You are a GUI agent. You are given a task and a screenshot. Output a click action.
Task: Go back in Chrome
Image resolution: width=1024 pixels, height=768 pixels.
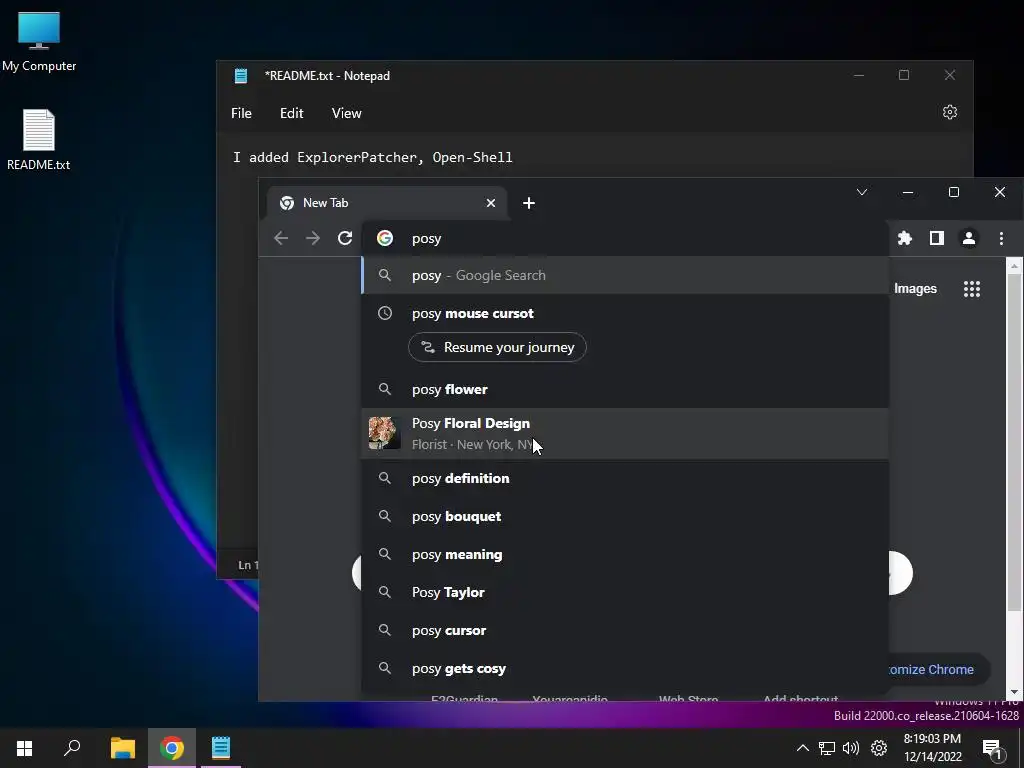coord(281,238)
